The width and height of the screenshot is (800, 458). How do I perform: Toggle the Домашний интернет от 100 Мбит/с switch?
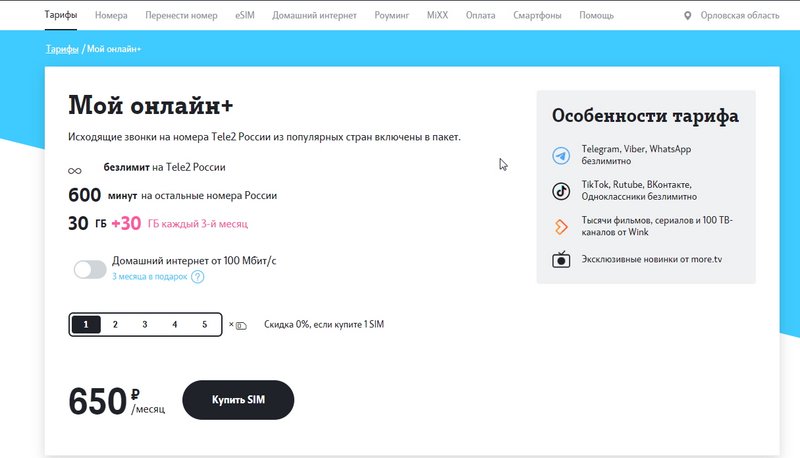(x=90, y=269)
